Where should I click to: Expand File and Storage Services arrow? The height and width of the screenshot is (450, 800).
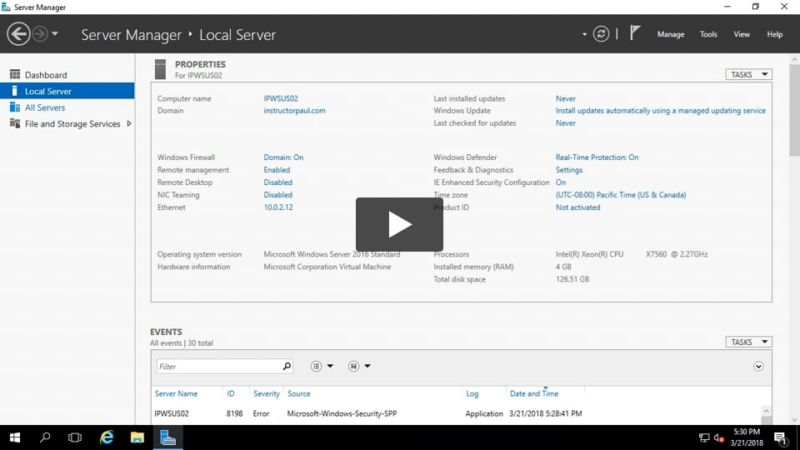click(x=129, y=124)
